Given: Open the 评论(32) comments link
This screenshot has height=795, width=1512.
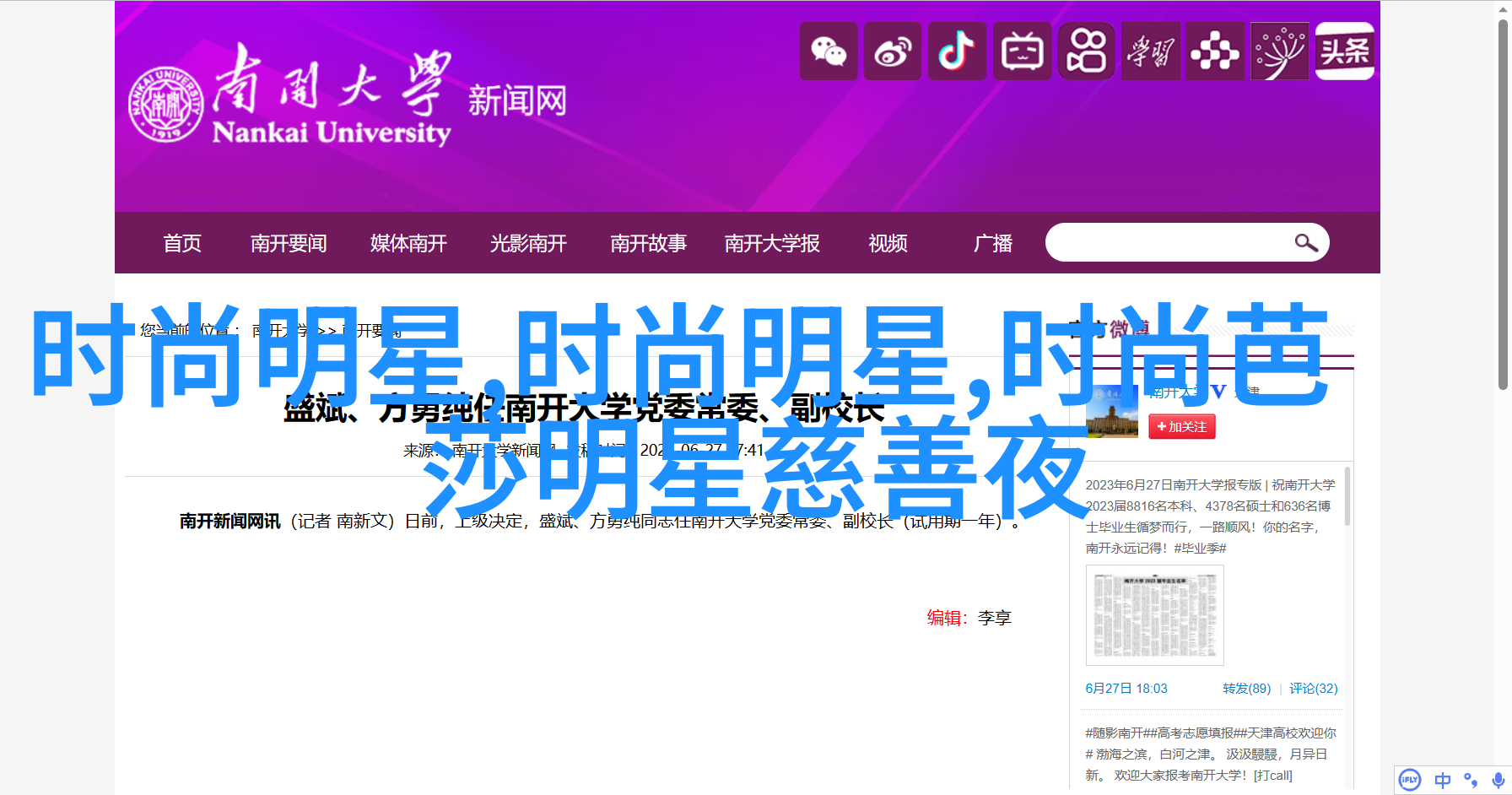Looking at the screenshot, I should tap(1313, 689).
